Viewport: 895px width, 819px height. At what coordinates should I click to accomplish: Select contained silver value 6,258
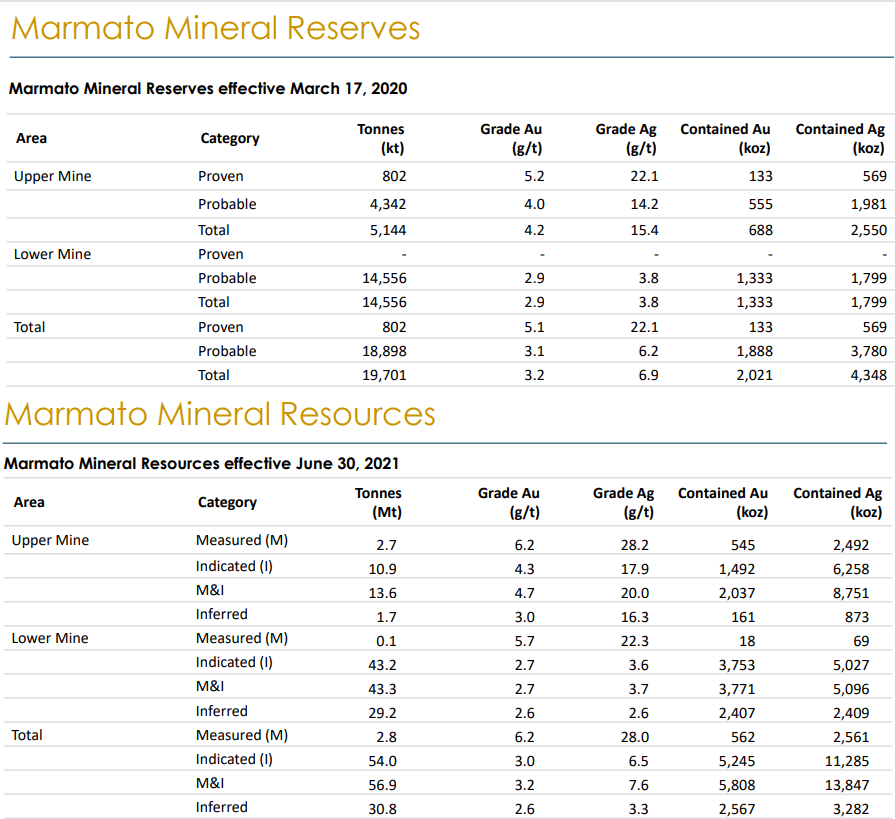pos(851,570)
